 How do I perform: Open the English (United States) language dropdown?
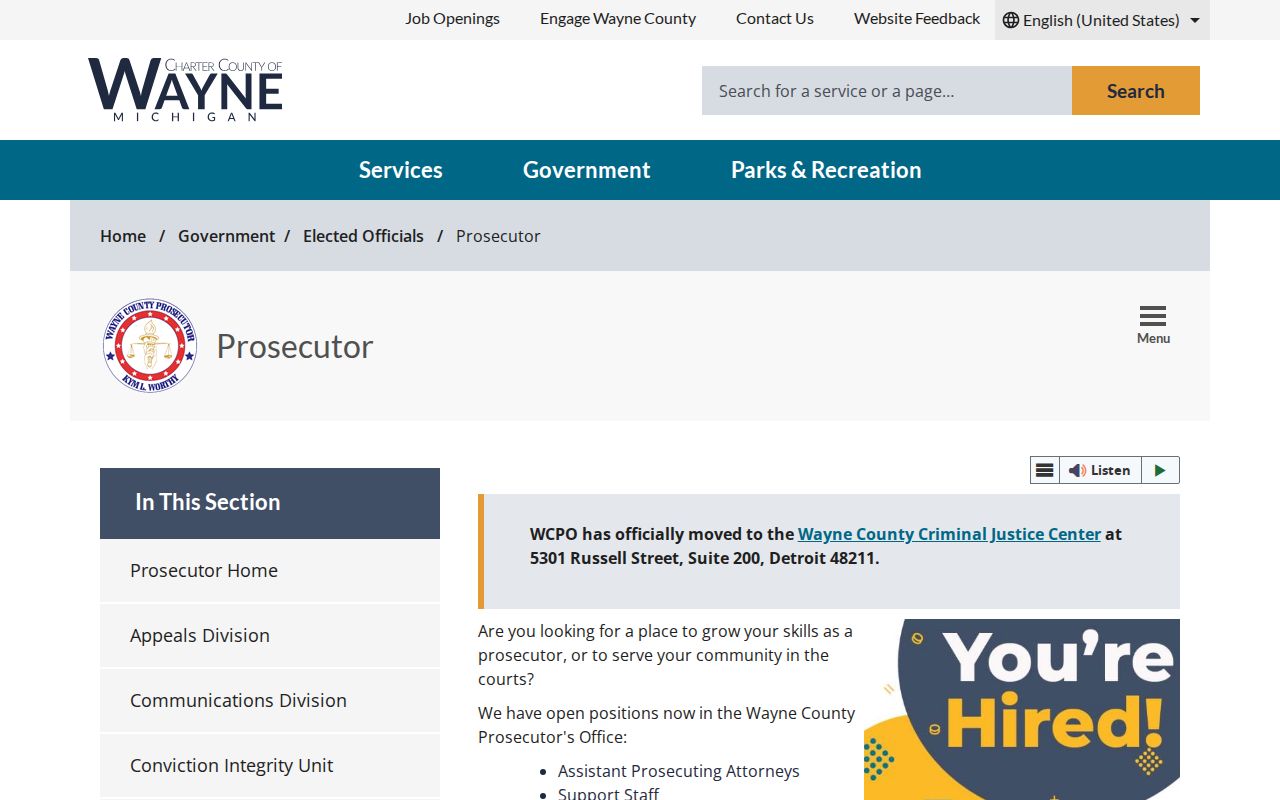click(x=1102, y=20)
